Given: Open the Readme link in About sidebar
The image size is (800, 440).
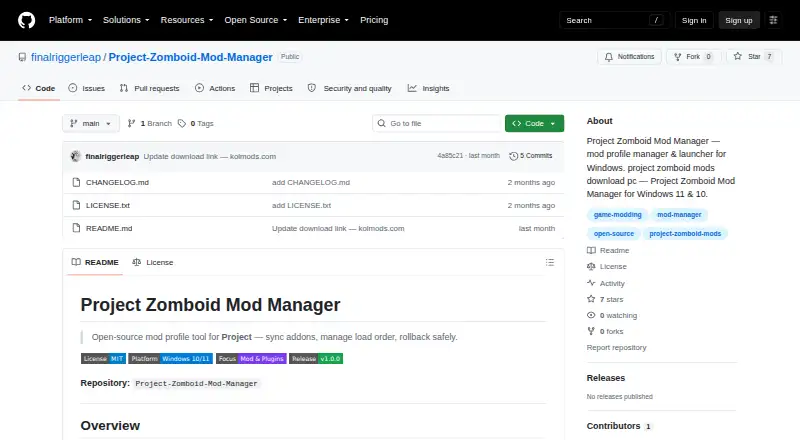Looking at the screenshot, I should (x=608, y=251).
